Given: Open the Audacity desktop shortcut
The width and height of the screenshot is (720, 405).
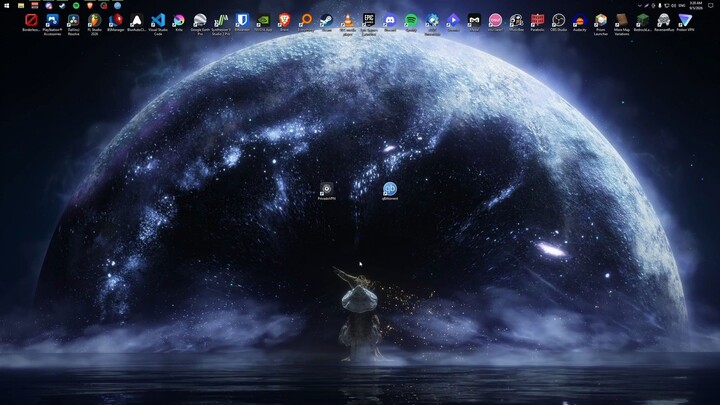Looking at the screenshot, I should (x=580, y=22).
